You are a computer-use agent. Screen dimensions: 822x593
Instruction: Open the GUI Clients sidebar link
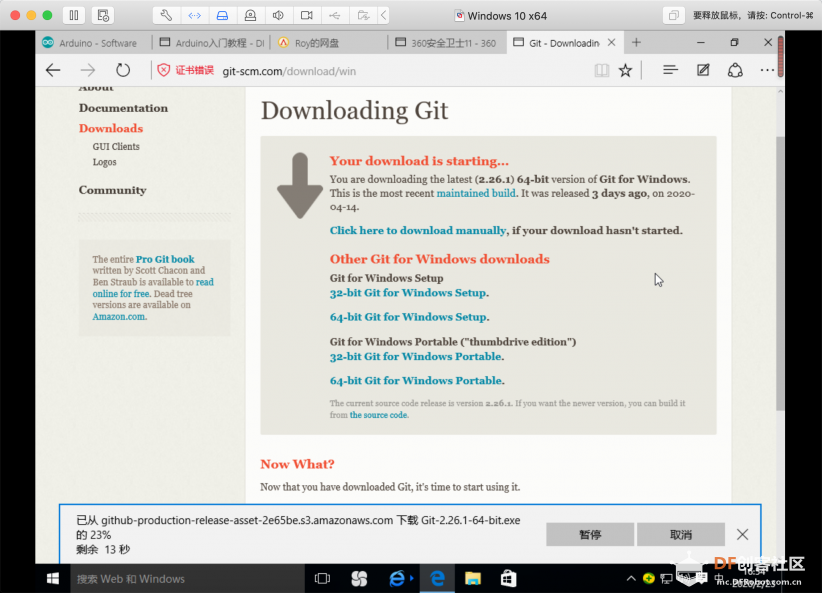(116, 146)
